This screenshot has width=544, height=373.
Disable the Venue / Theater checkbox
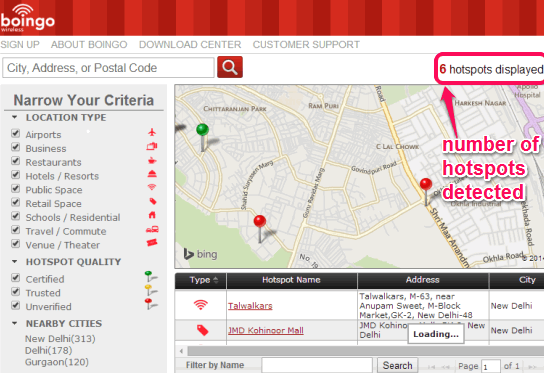click(15, 244)
